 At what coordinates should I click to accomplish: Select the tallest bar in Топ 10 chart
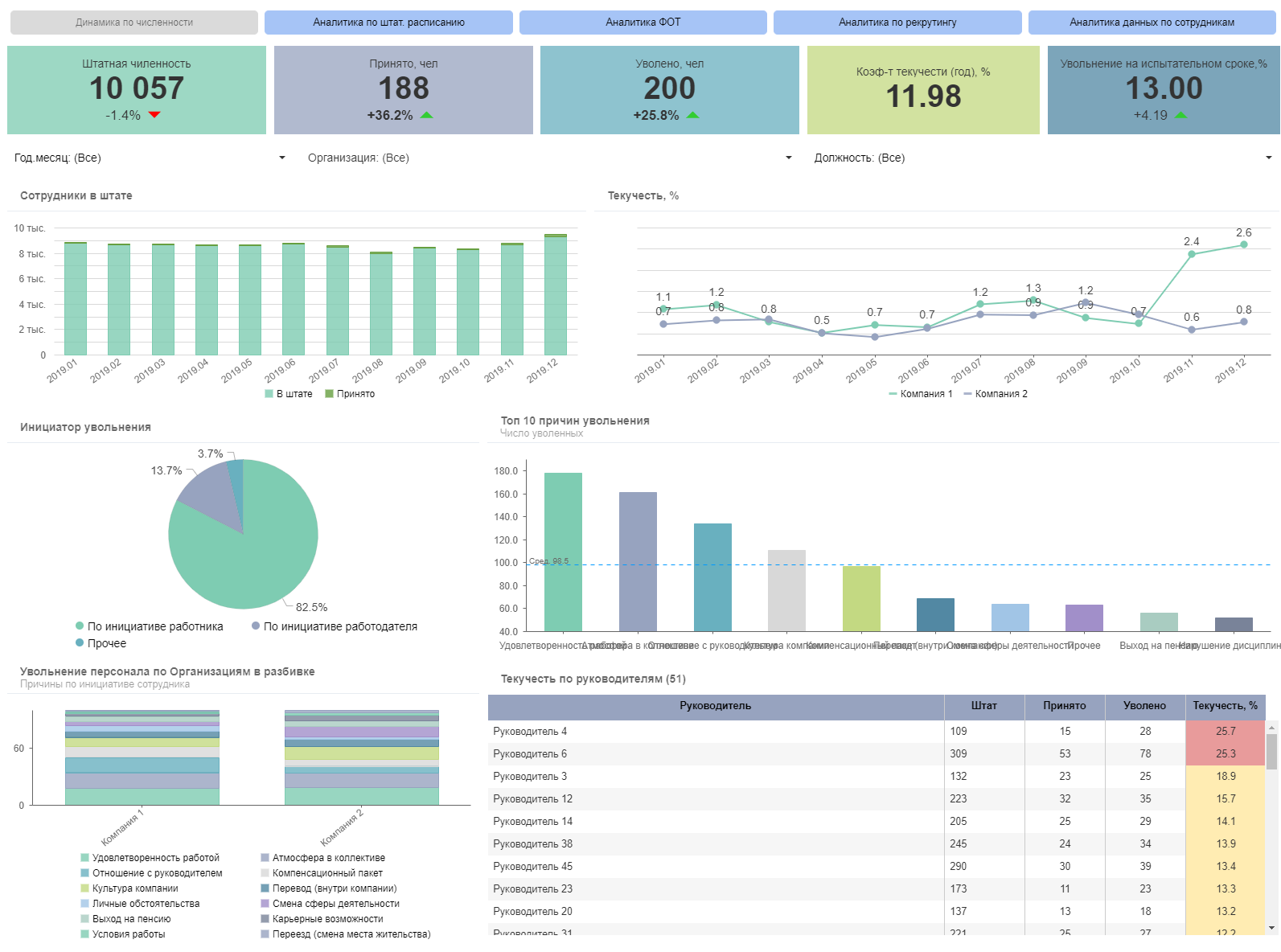563,552
